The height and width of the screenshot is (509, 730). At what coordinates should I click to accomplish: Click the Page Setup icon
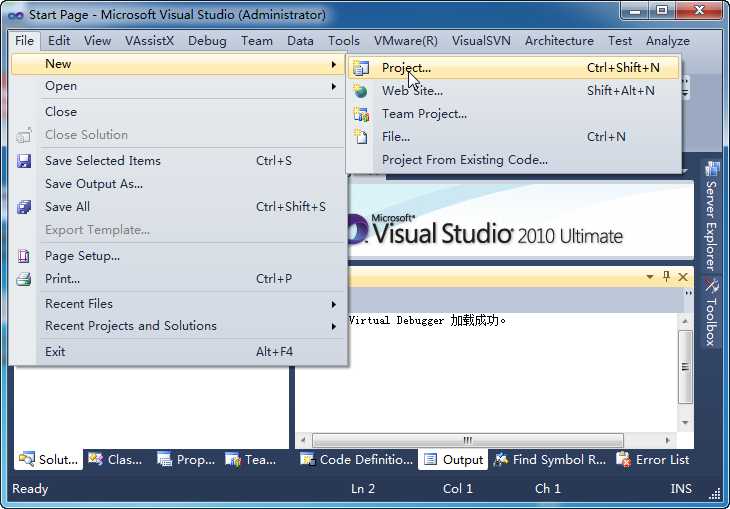(x=24, y=256)
